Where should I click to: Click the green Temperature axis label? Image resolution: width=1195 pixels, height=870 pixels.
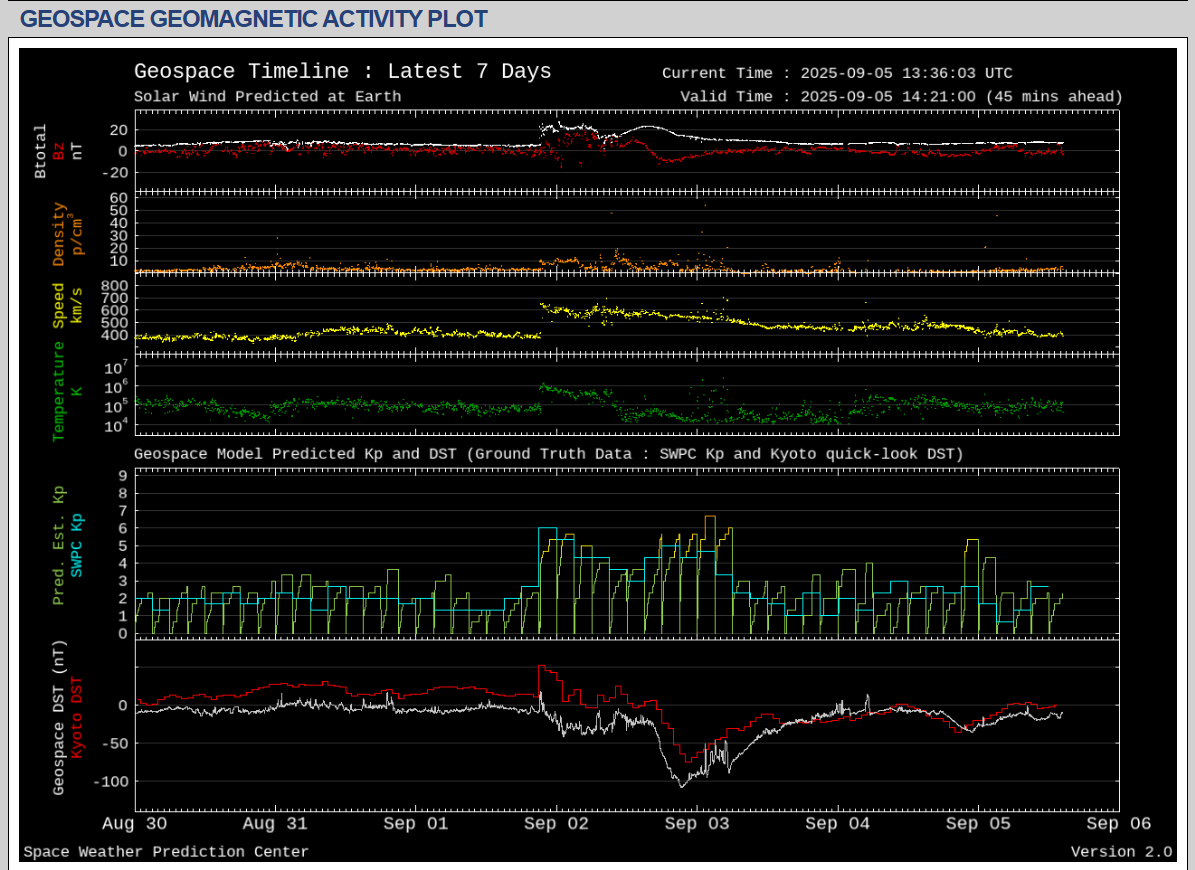[59, 390]
